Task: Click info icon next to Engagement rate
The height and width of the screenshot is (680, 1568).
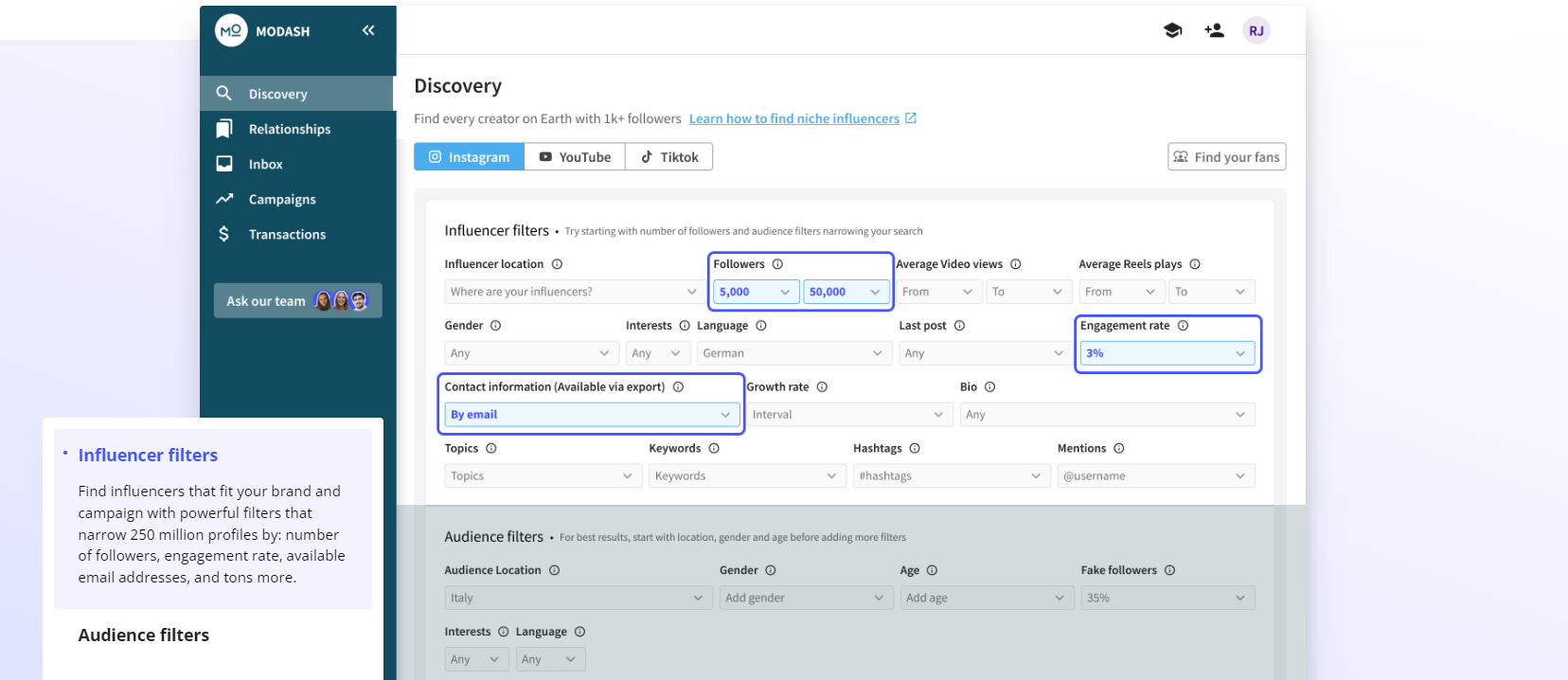Action: click(1183, 326)
